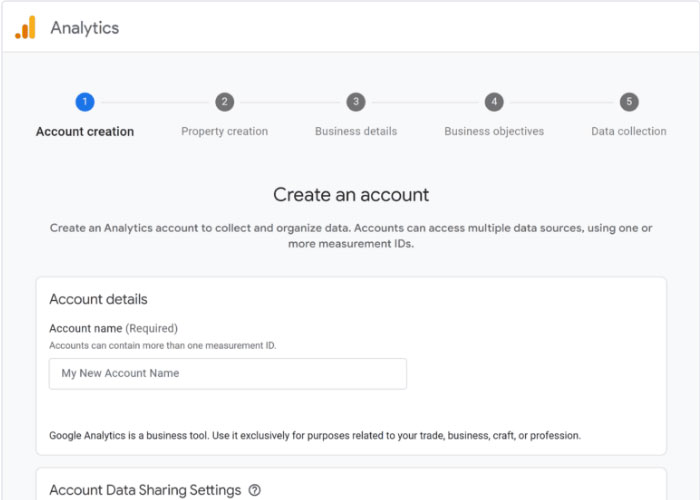Click the Create an account heading

click(x=351, y=195)
